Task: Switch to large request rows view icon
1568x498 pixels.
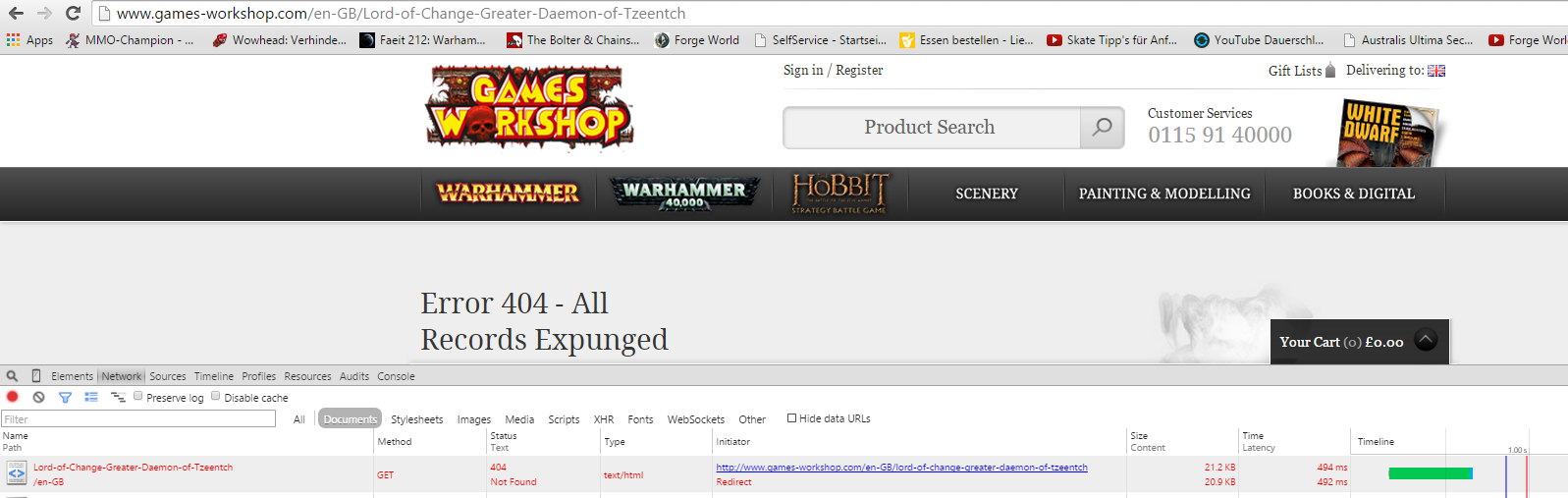Action: click(91, 397)
